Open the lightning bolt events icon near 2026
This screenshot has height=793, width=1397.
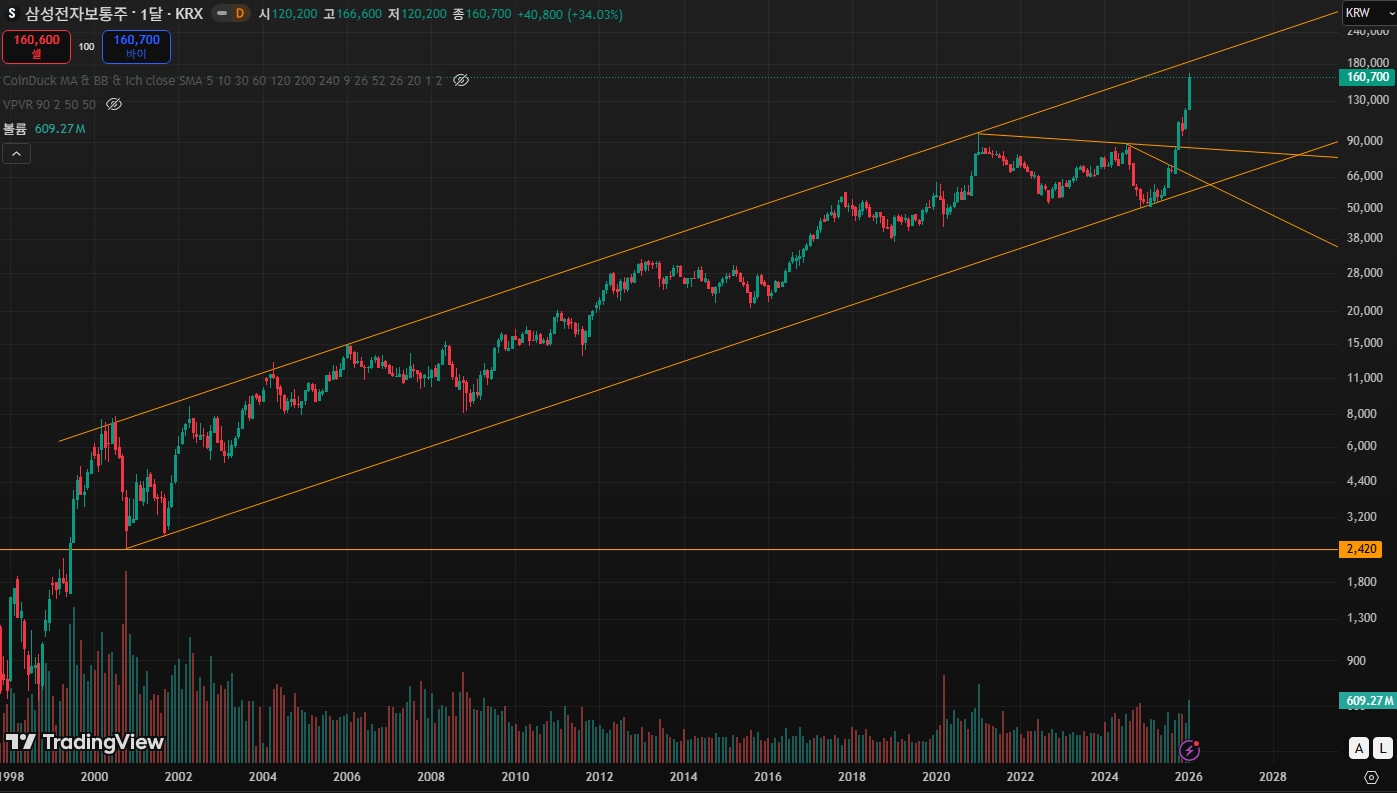[1189, 749]
